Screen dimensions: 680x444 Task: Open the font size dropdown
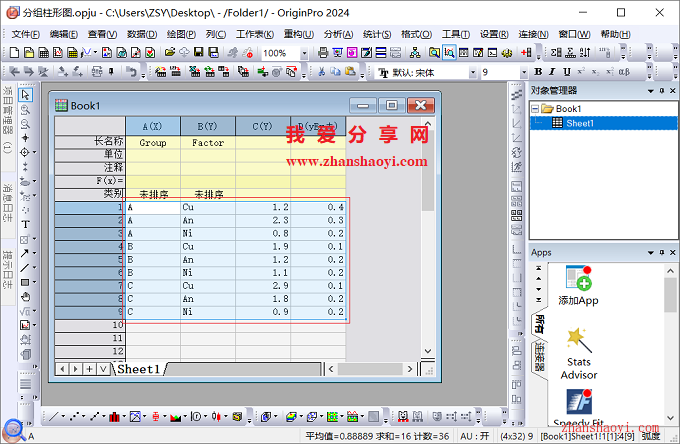point(524,72)
